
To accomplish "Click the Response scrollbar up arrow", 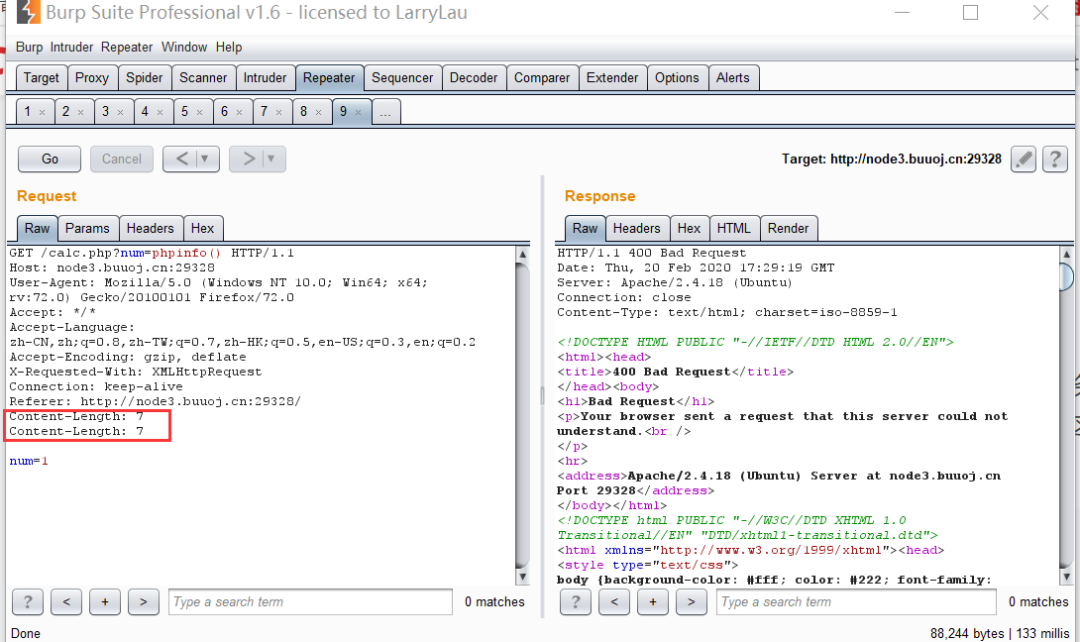I will click(x=1066, y=254).
